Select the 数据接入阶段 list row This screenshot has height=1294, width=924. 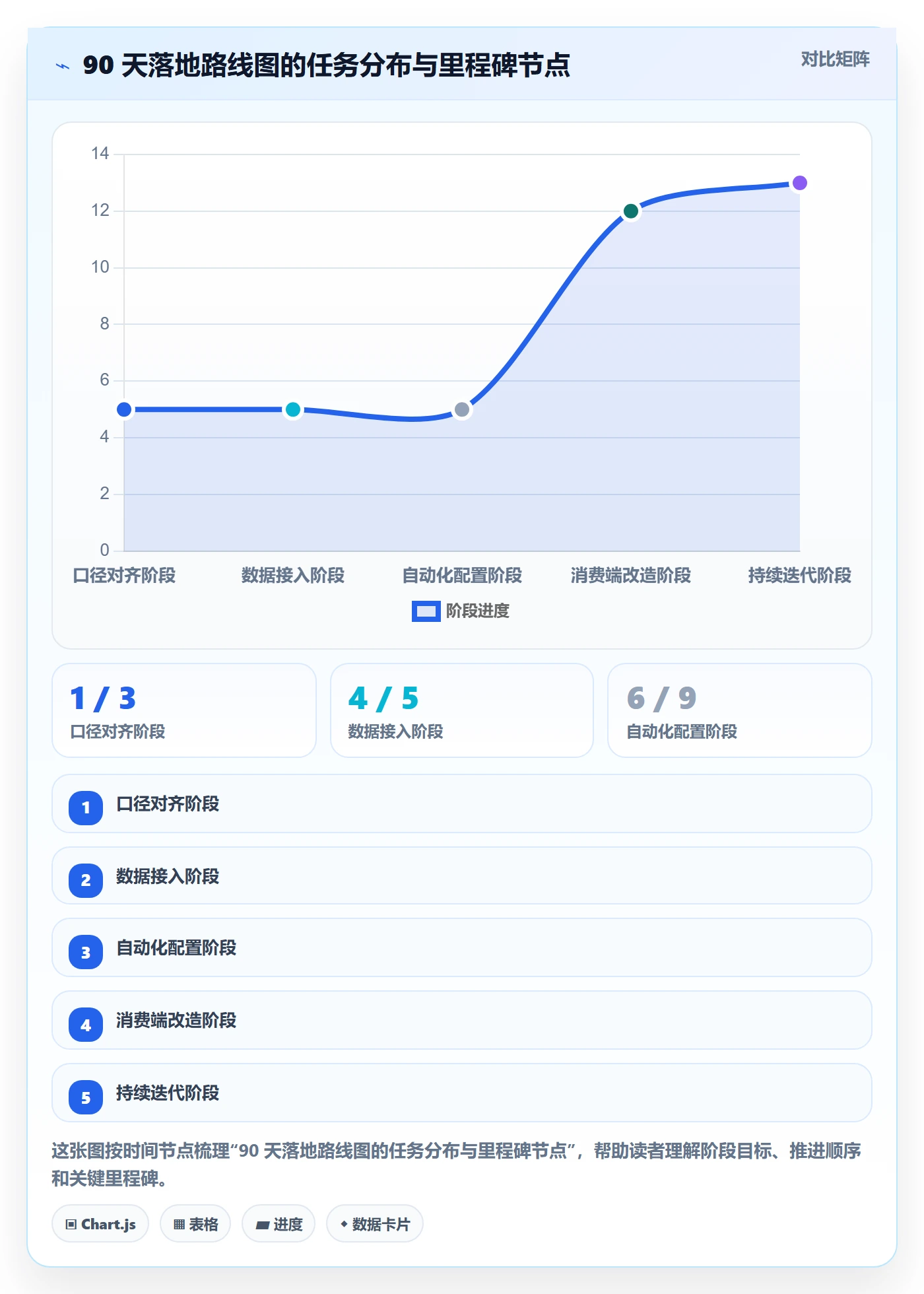[x=462, y=876]
